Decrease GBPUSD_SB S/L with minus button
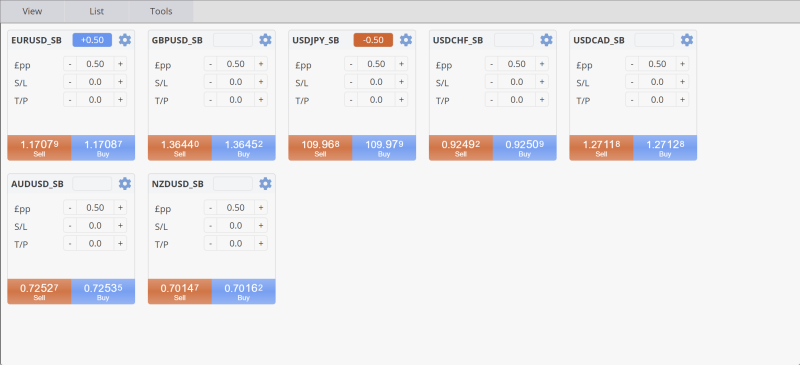 pos(210,82)
